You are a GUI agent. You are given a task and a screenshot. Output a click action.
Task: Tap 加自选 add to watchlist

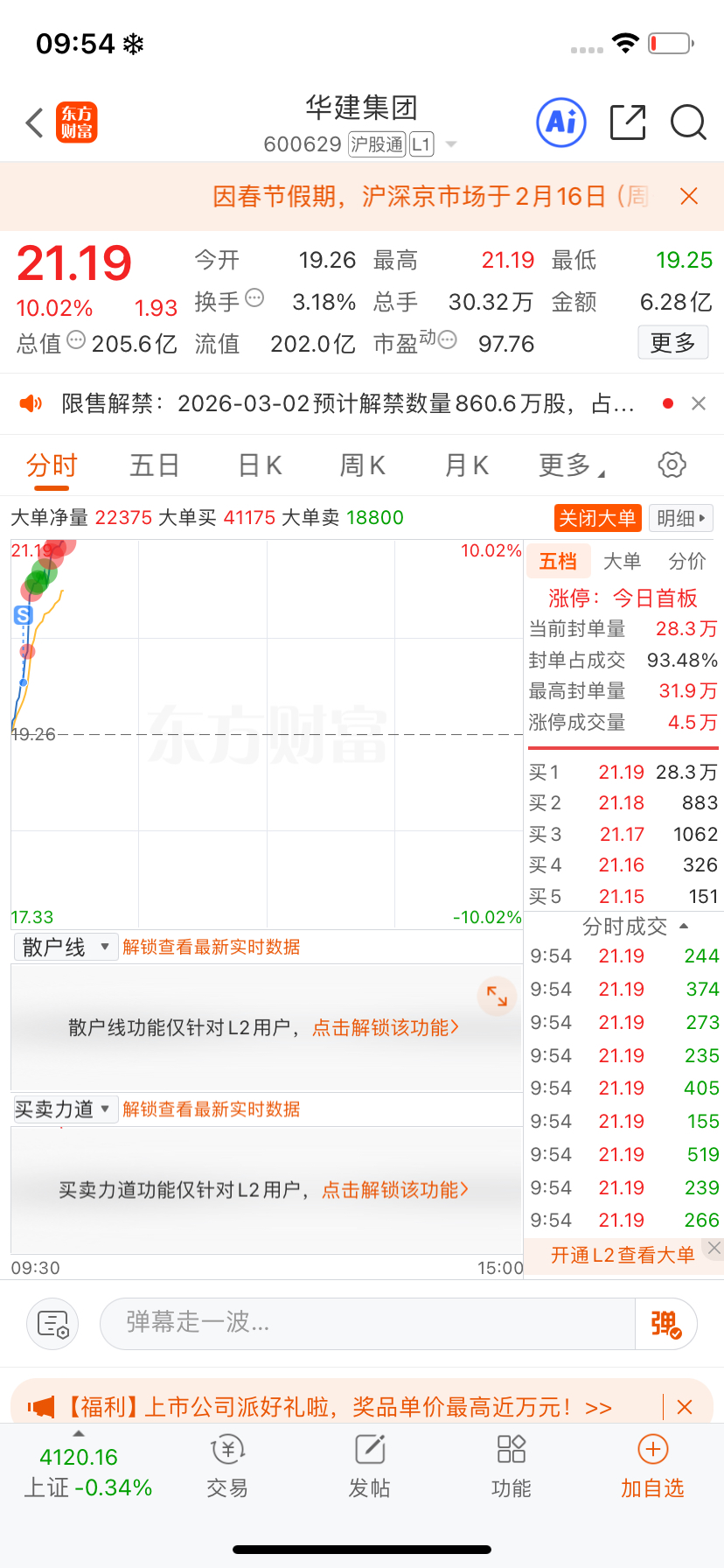652,1466
